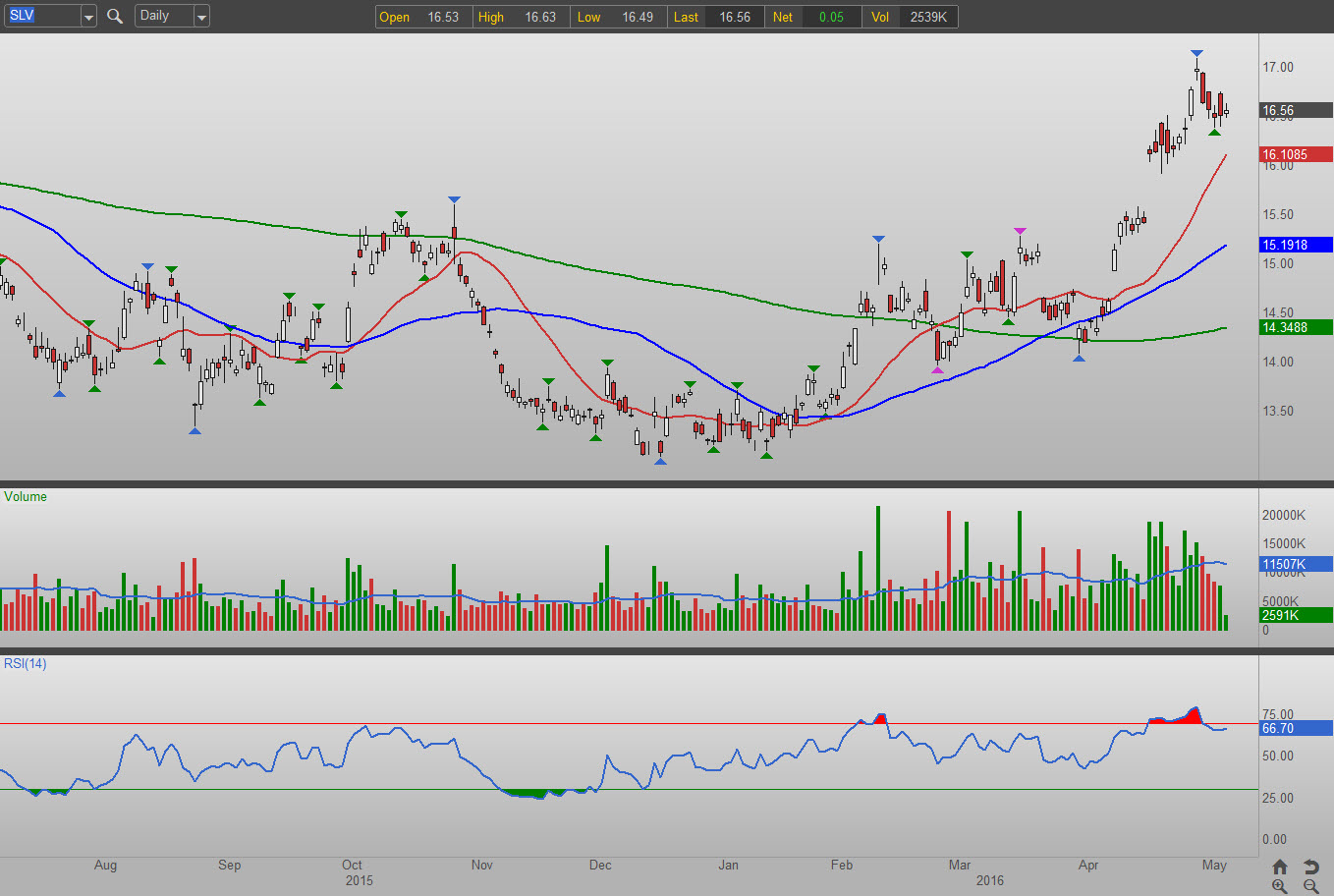Image resolution: width=1334 pixels, height=896 pixels.
Task: Select the Volume panel label
Action: pos(26,497)
